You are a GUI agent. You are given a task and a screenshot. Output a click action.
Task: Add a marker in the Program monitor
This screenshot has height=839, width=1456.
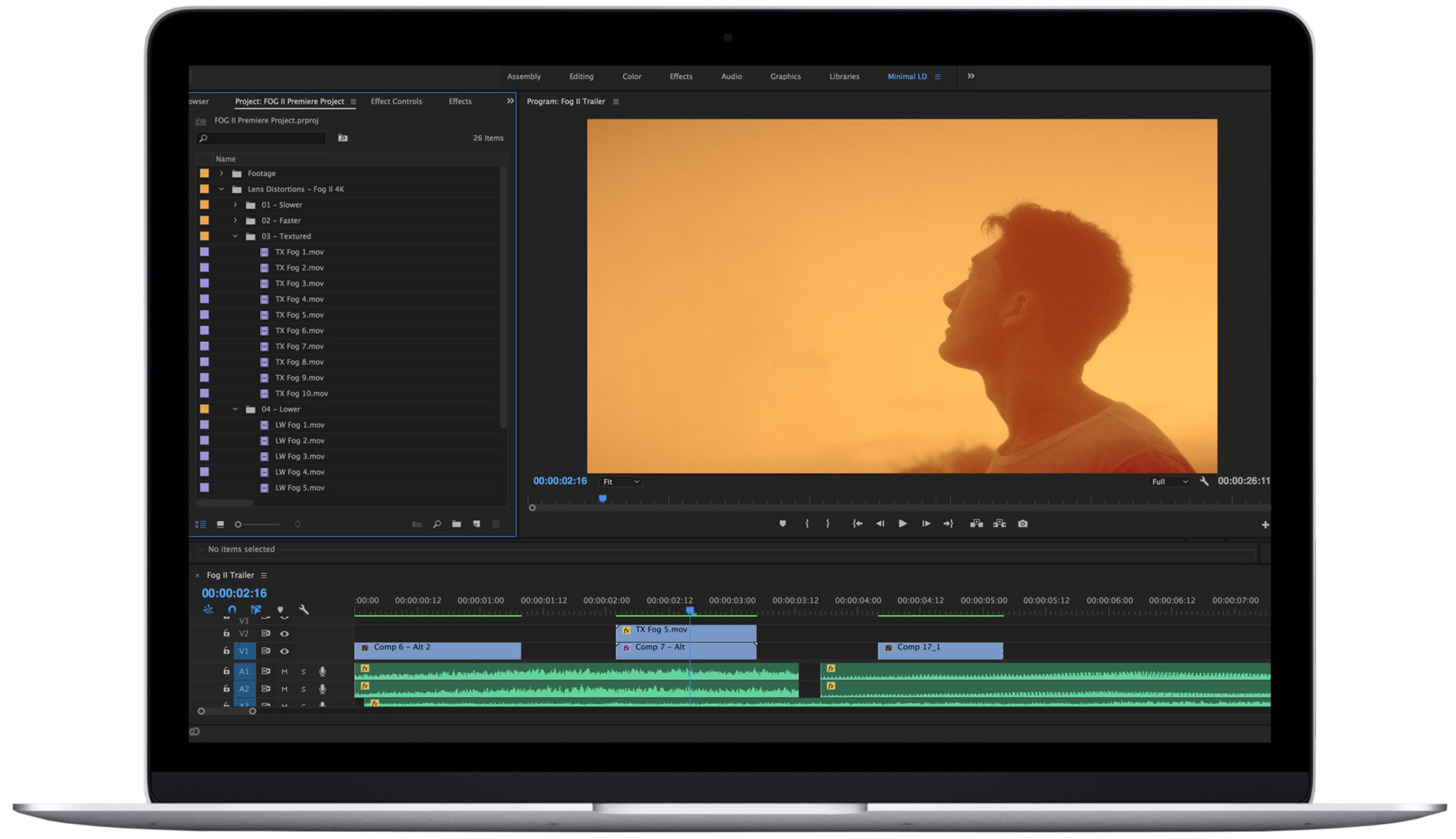pyautogui.click(x=783, y=524)
